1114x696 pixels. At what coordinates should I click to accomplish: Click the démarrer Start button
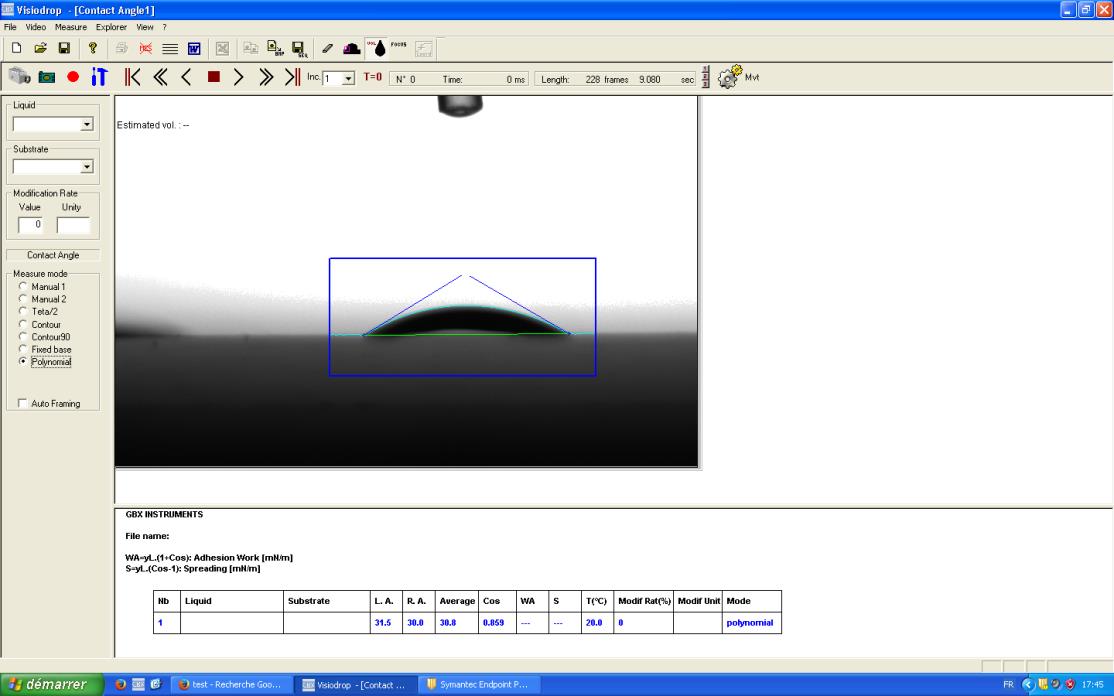point(52,685)
